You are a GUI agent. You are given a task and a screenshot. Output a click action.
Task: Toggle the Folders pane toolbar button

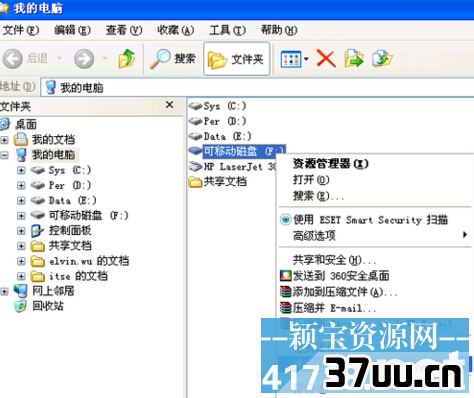[x=236, y=59]
